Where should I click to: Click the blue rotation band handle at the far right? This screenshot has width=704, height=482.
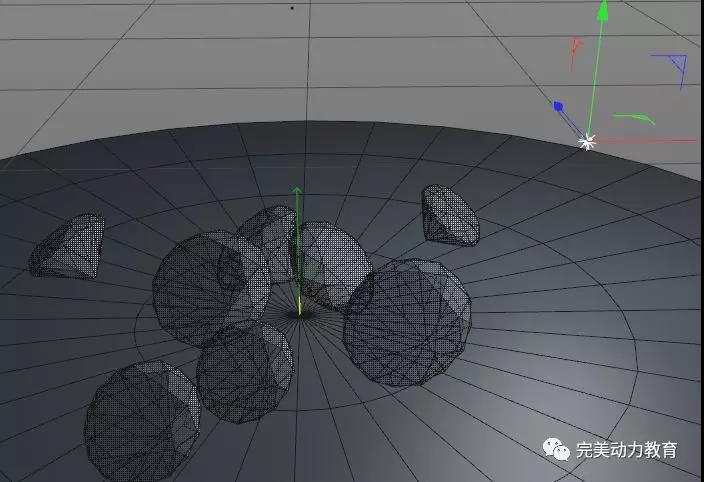pyautogui.click(x=672, y=68)
